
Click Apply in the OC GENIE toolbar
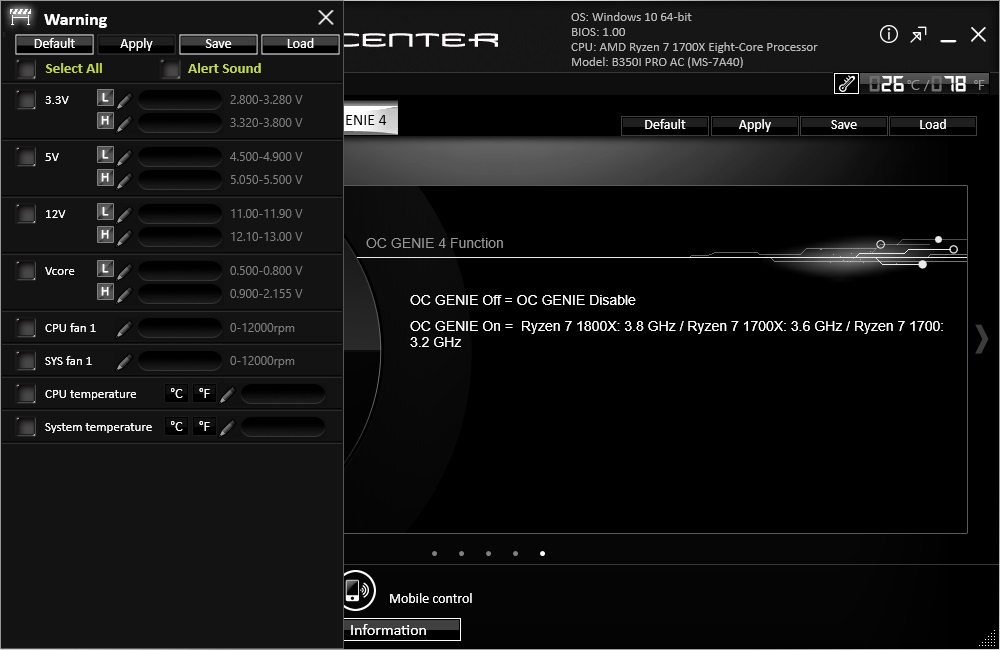pyautogui.click(x=754, y=125)
